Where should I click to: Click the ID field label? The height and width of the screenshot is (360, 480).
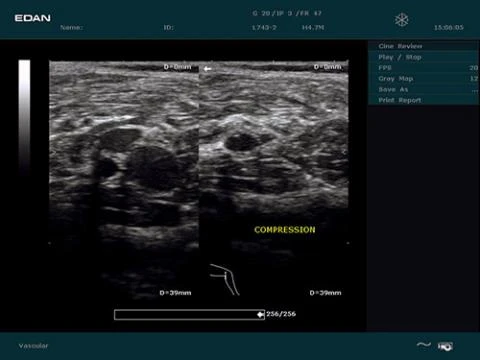pos(169,28)
